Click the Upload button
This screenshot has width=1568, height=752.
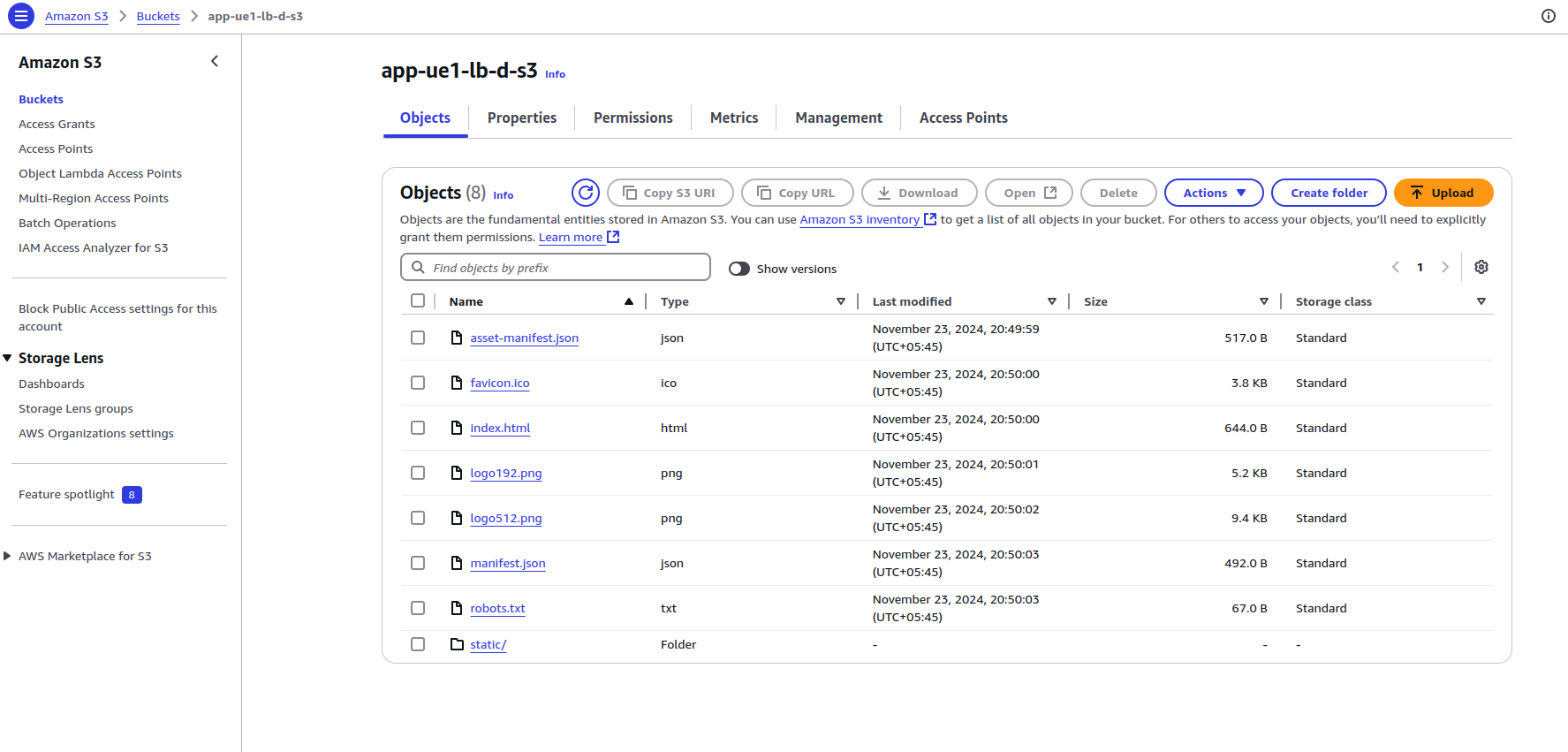point(1443,193)
